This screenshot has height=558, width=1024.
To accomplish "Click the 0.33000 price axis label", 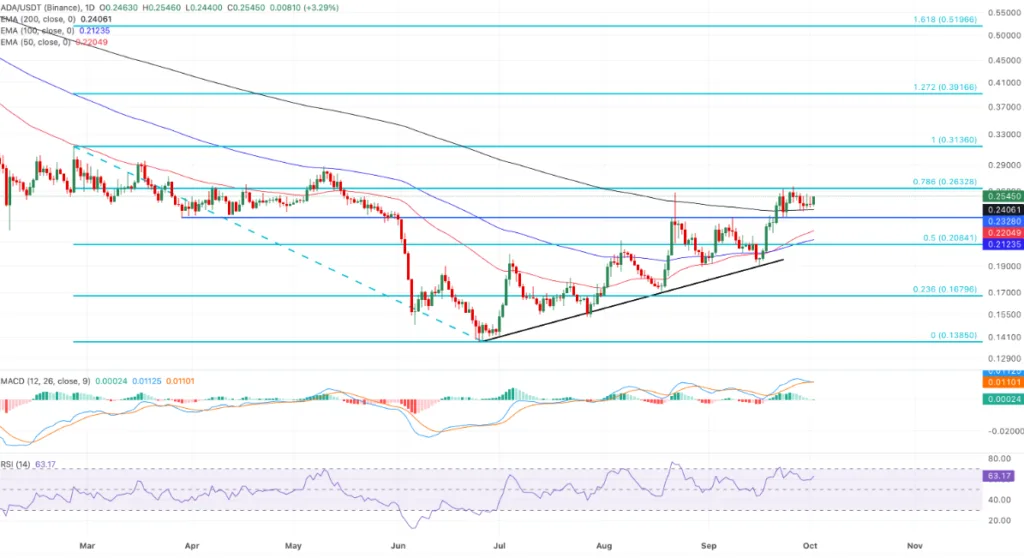I will (x=1005, y=135).
